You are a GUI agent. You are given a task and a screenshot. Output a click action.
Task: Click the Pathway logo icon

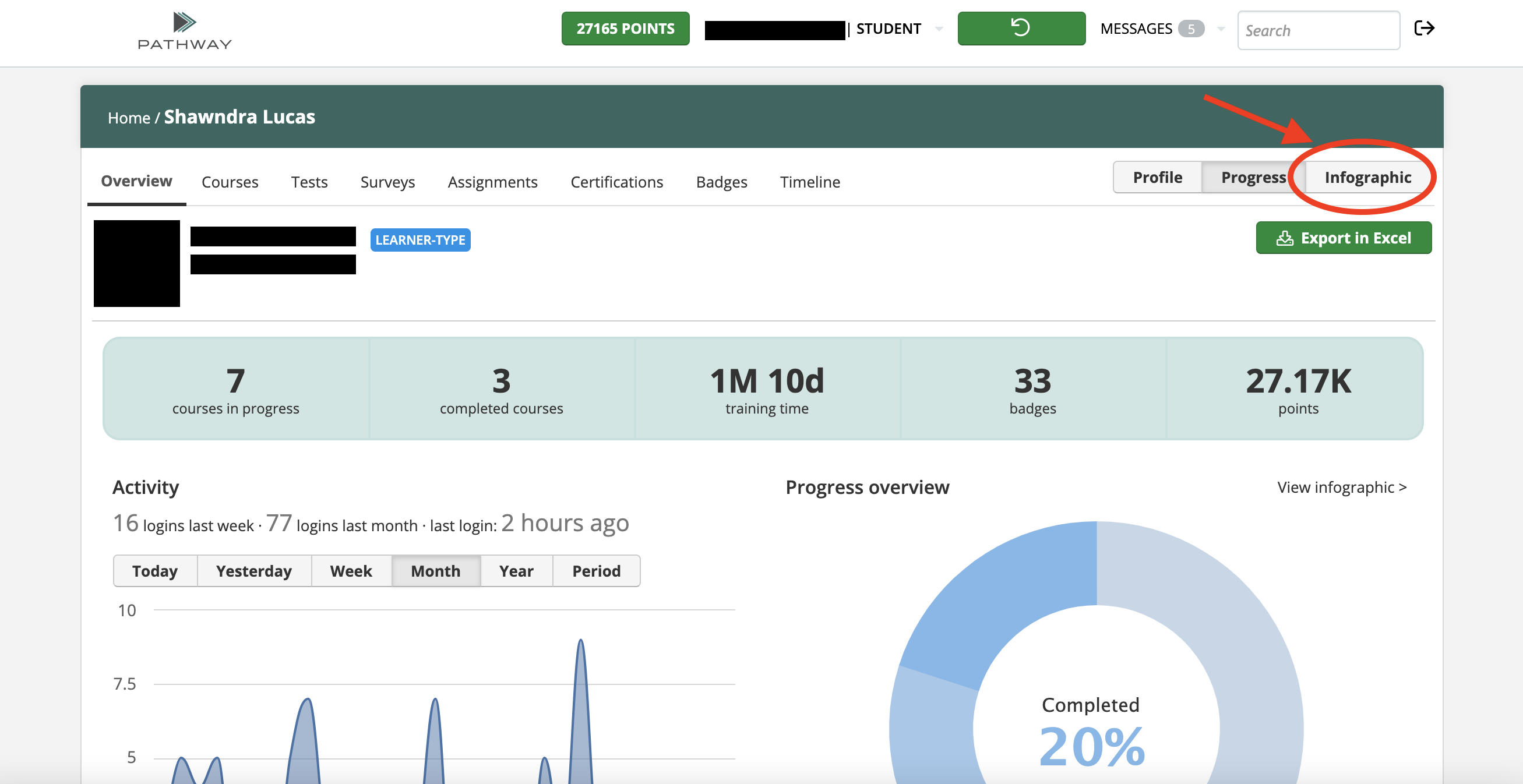pos(184,23)
